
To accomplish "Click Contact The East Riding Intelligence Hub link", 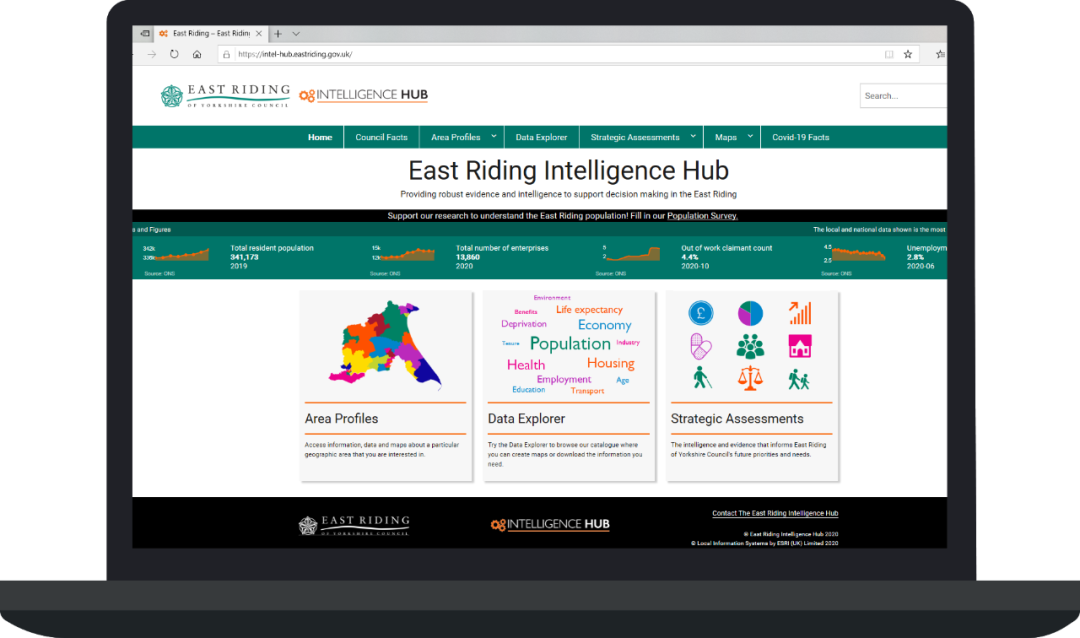I will click(x=775, y=513).
